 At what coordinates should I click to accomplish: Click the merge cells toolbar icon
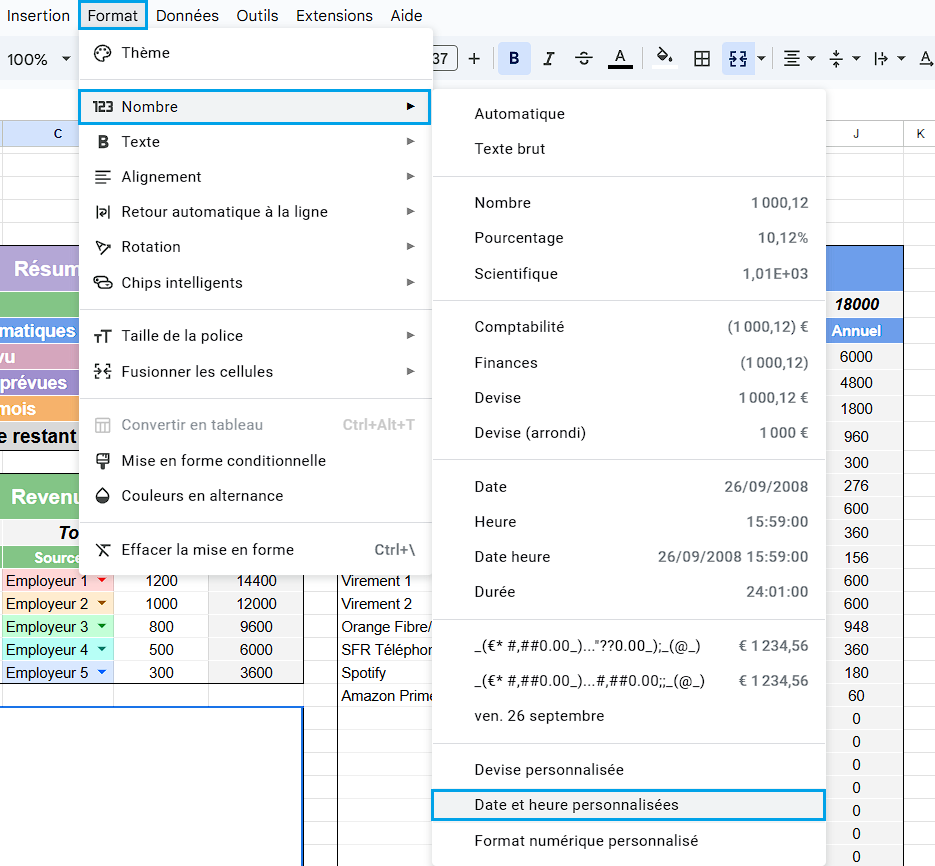point(737,59)
